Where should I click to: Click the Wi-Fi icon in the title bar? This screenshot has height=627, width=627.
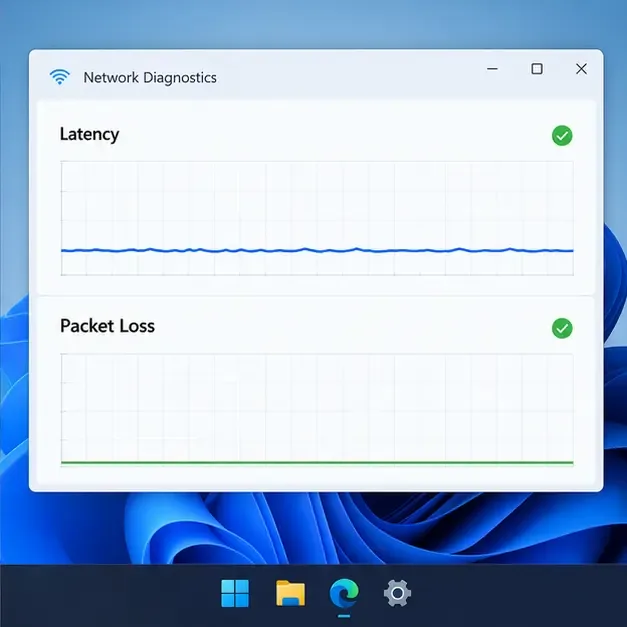point(60,76)
